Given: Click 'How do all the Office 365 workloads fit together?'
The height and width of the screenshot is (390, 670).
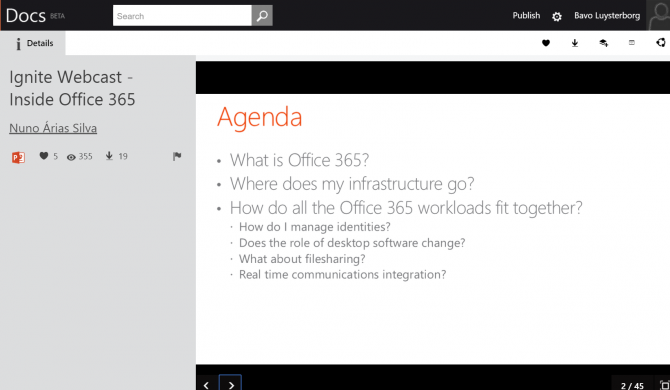Looking at the screenshot, I should tap(406, 208).
